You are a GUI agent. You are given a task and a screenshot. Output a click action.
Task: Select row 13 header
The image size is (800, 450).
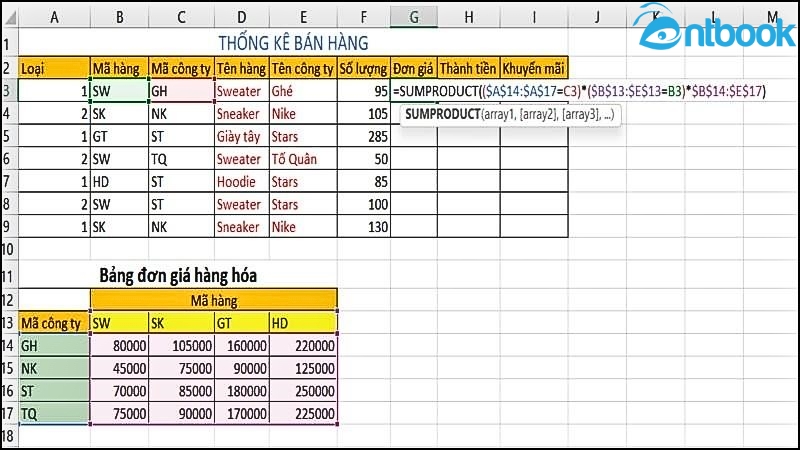pos(9,322)
